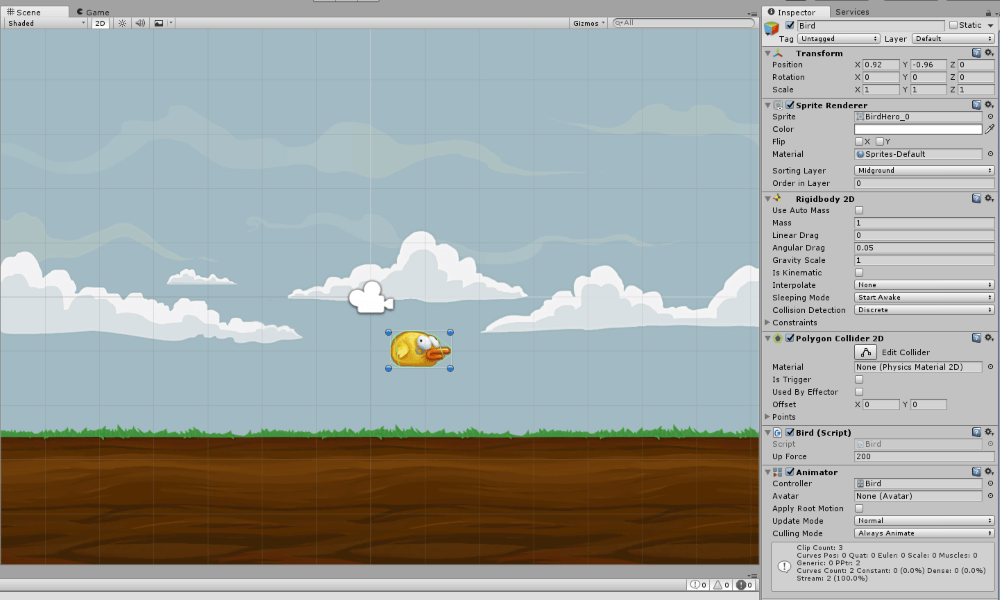Open the Shaded draw mode dropdown
Screen dimensions: 1000x600
click(46, 23)
